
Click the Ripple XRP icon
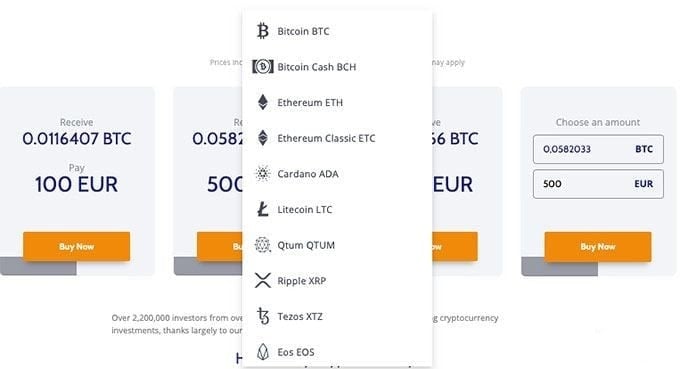pos(263,281)
